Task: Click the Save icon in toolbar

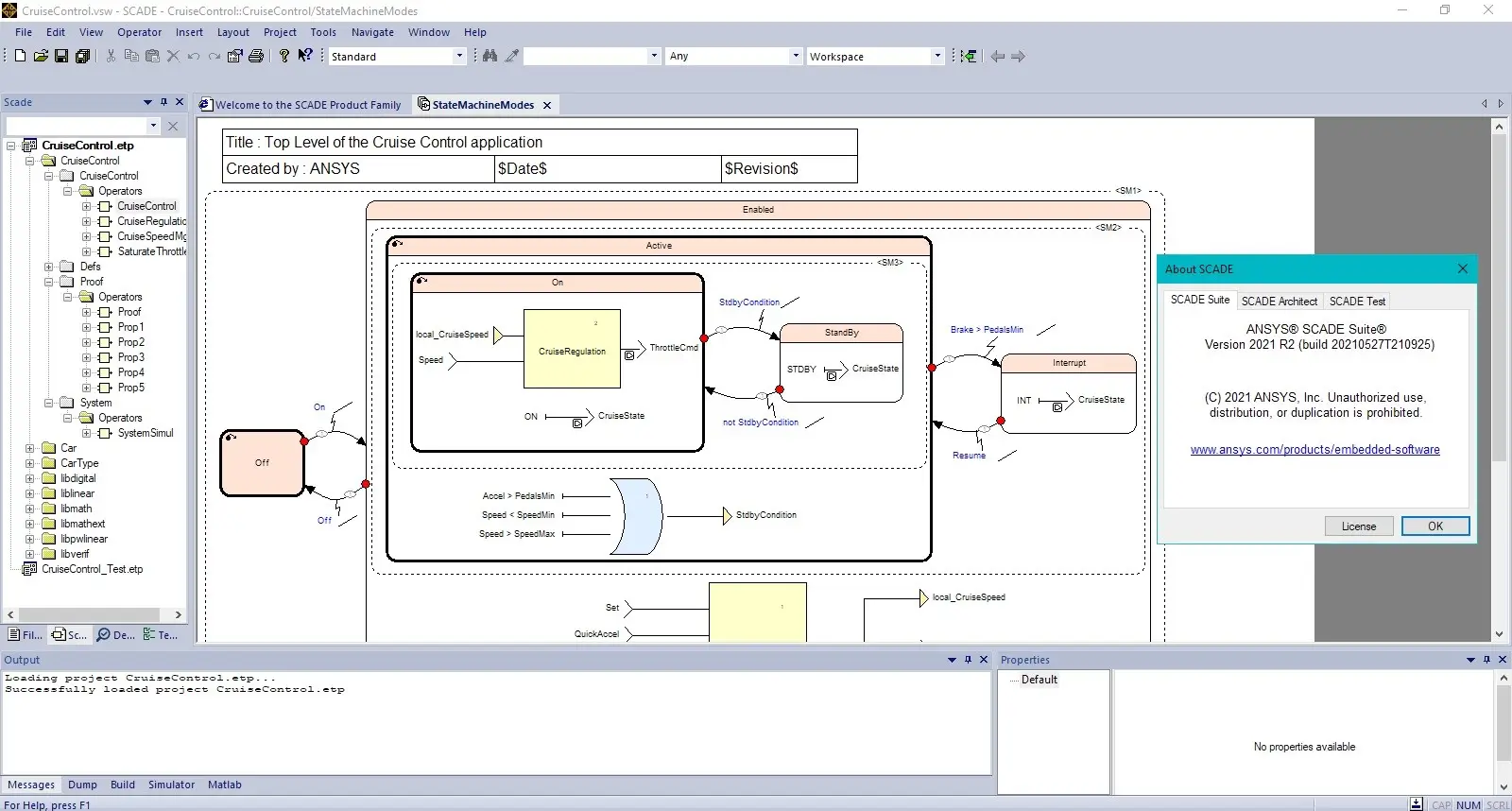Action: (x=61, y=56)
